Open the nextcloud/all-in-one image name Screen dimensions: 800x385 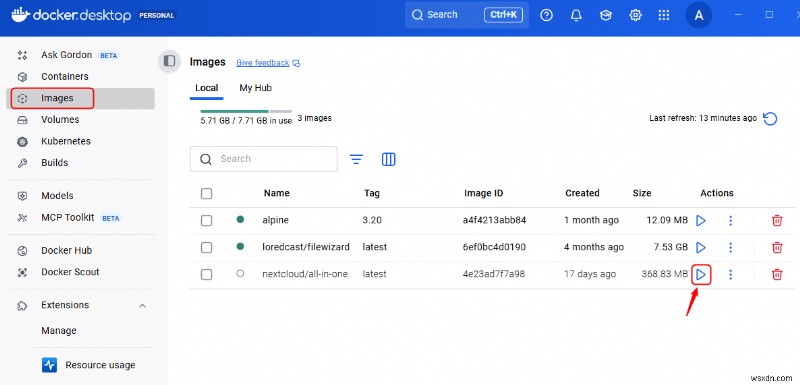(x=305, y=274)
